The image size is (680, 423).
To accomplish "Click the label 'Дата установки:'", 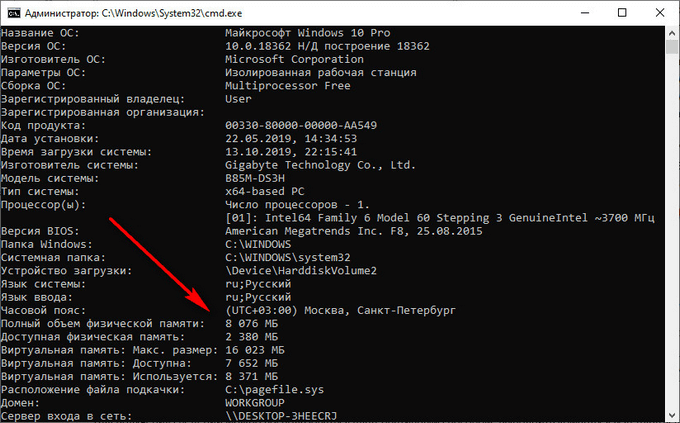I will click(50, 139).
